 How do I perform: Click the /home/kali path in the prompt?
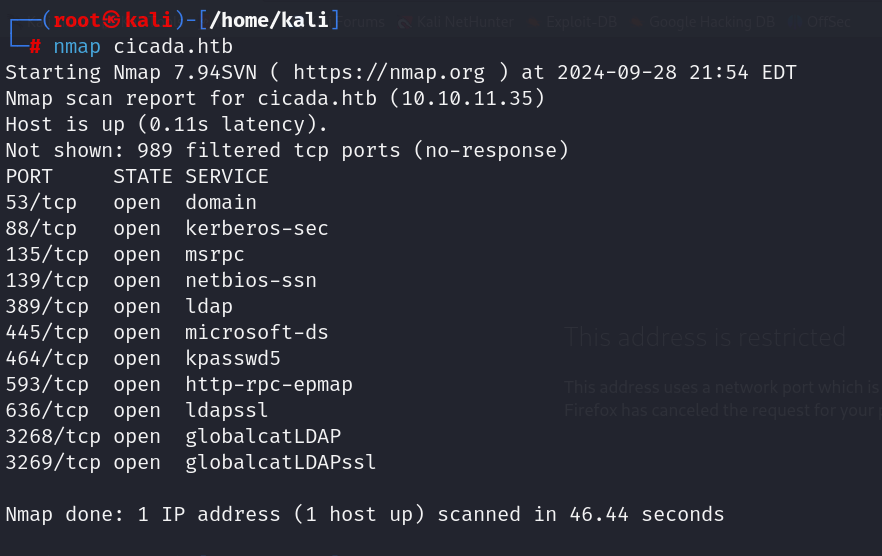269,20
